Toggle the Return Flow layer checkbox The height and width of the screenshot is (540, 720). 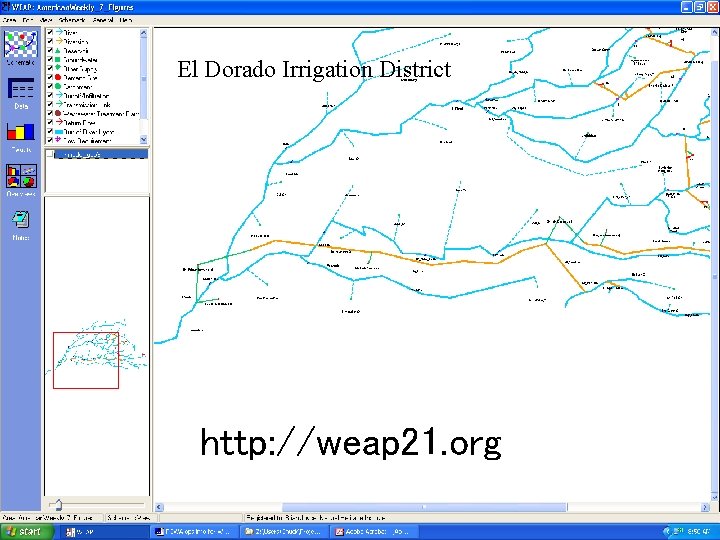pyautogui.click(x=50, y=122)
